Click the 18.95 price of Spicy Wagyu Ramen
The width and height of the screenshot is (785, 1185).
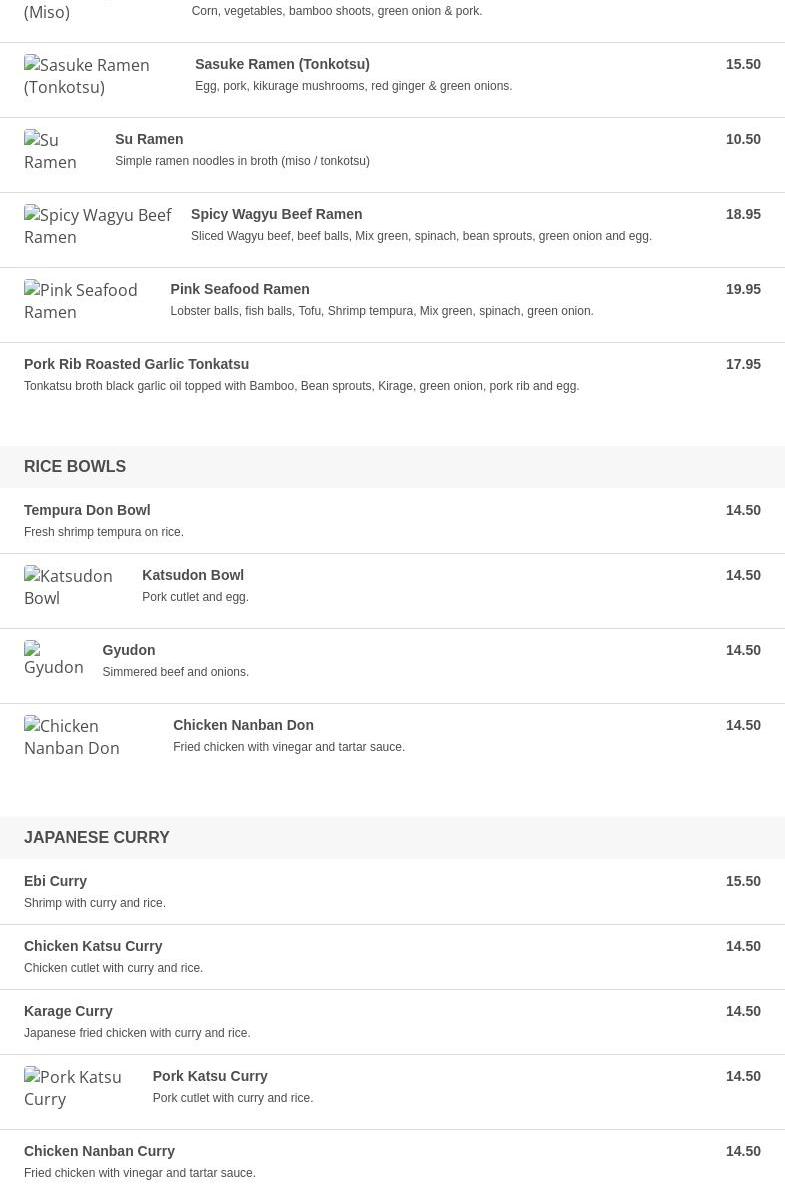coord(743,215)
